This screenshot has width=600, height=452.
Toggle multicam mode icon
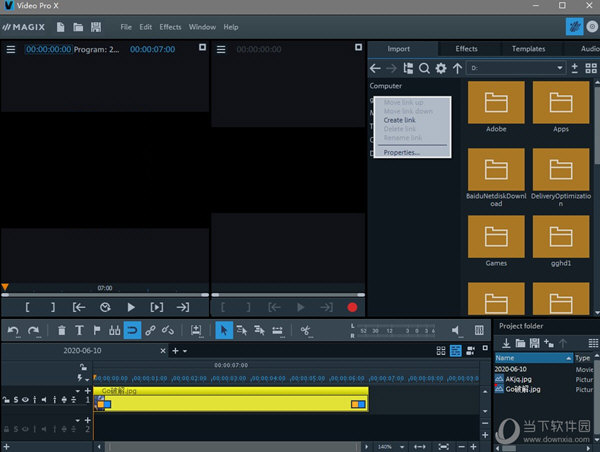coord(470,351)
